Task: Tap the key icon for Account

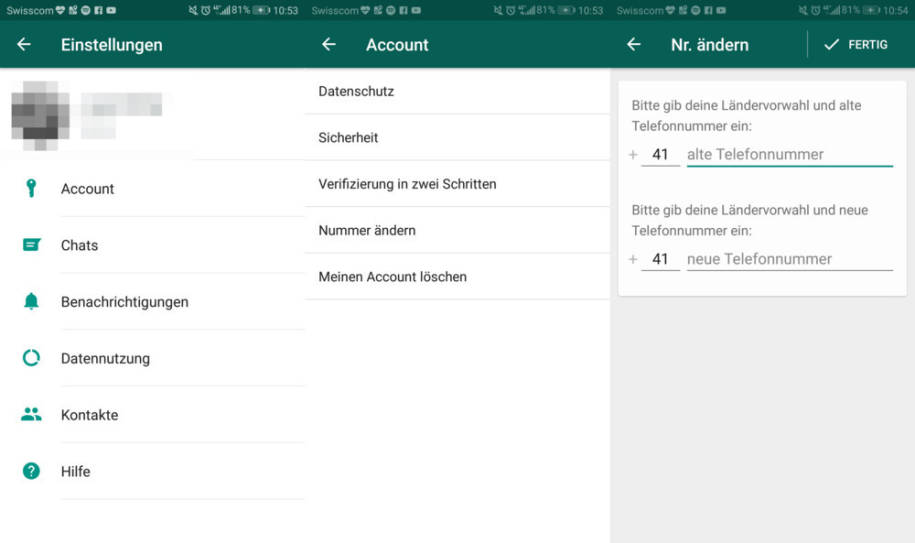Action: pos(31,189)
